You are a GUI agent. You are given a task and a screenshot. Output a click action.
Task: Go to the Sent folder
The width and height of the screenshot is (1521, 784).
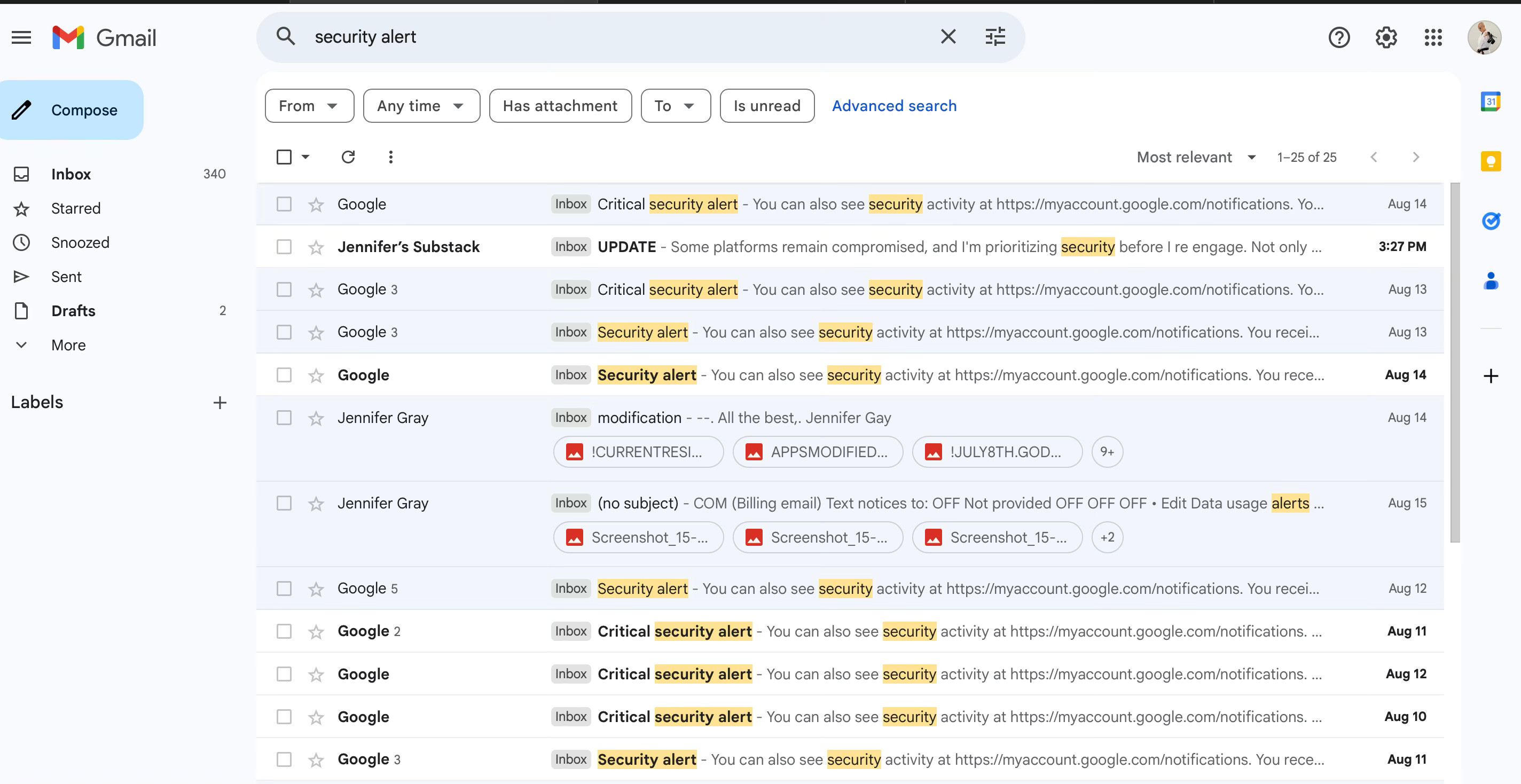(66, 277)
